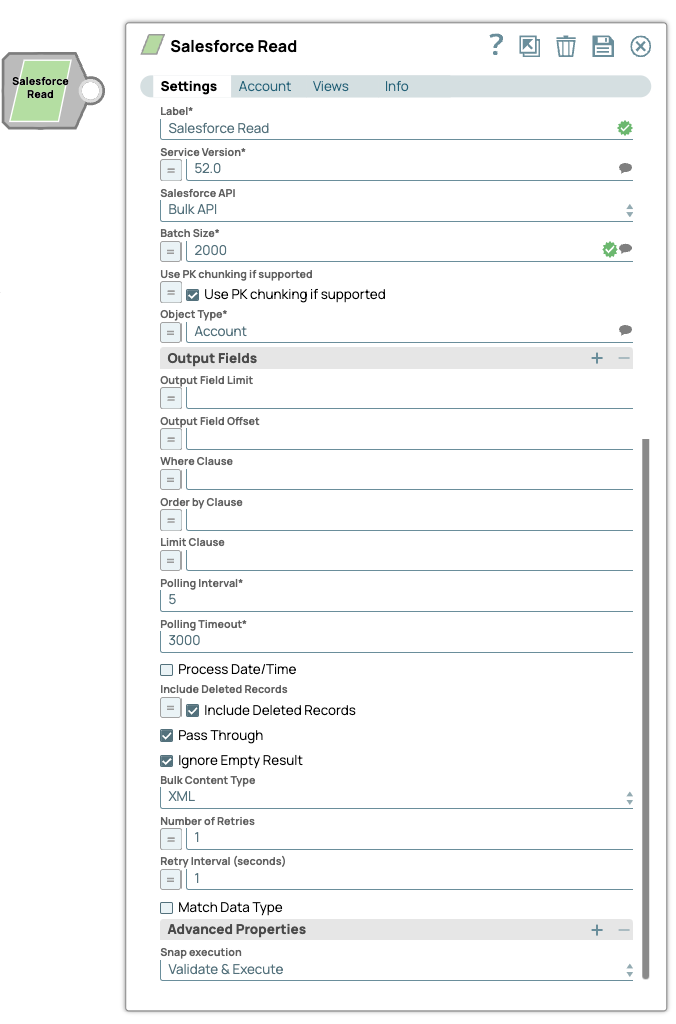The width and height of the screenshot is (676, 1024).
Task: Save settings with the floppy disk icon
Action: (602, 46)
